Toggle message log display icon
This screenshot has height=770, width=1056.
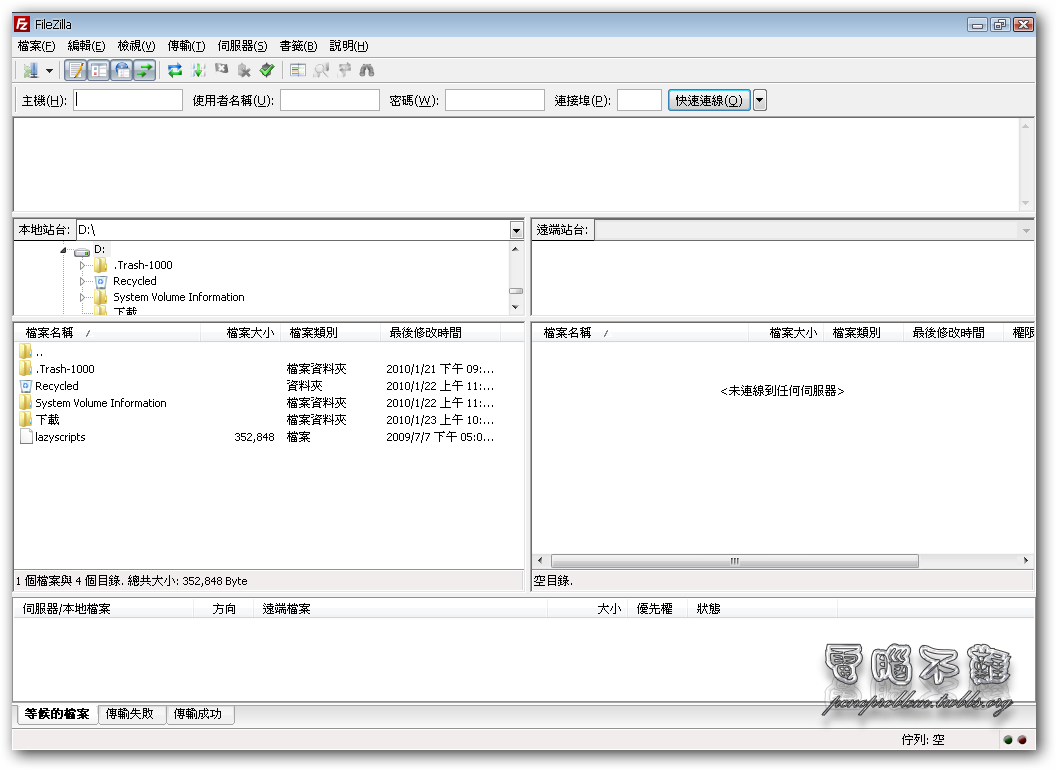(76, 70)
